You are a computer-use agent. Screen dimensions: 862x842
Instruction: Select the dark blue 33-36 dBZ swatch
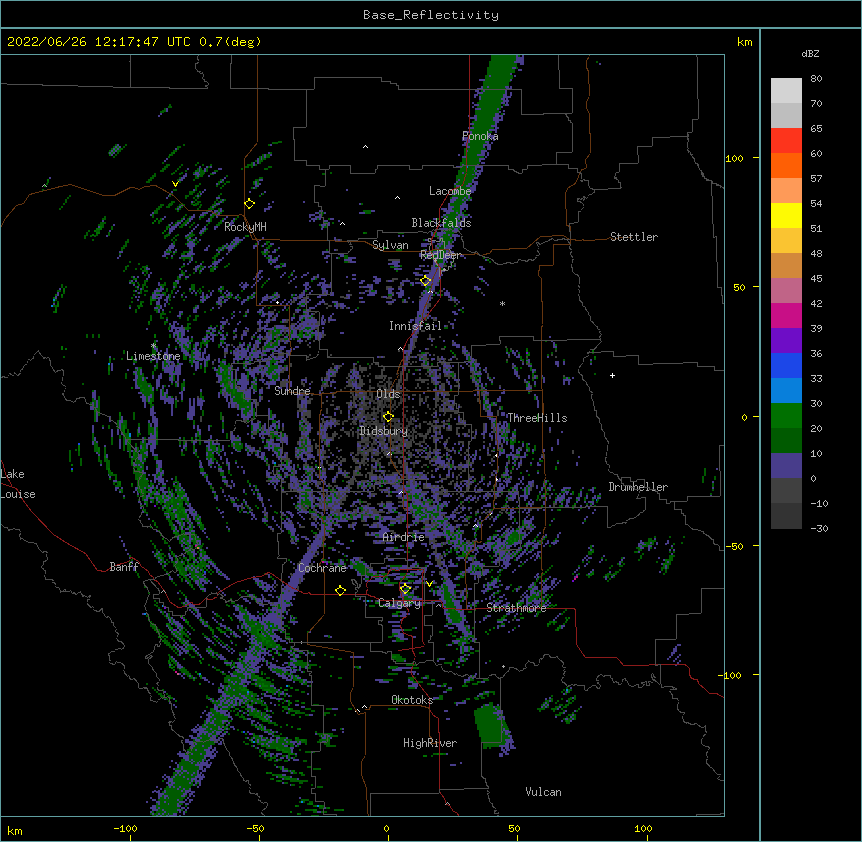pos(786,365)
